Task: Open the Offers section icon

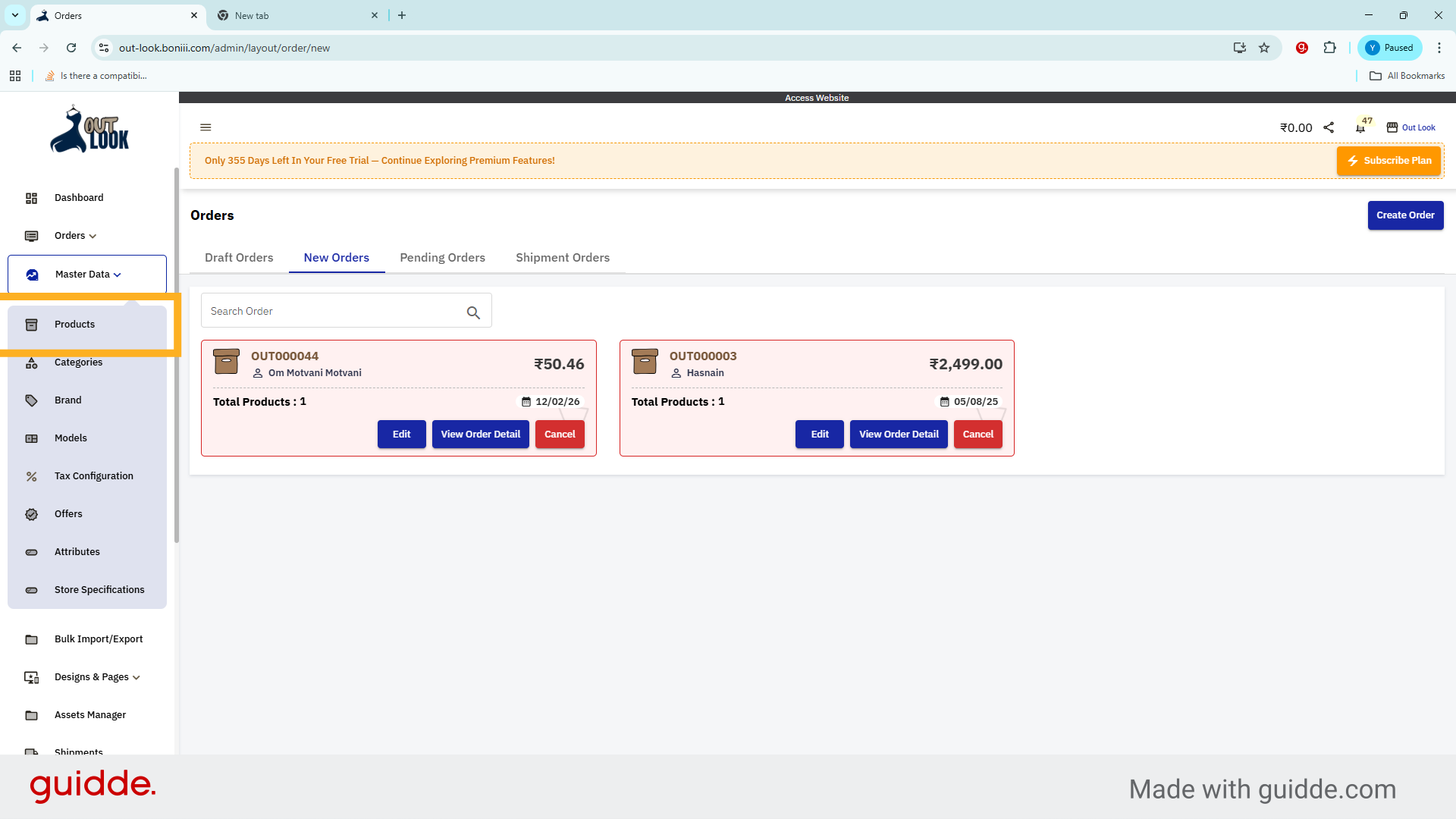Action: coord(31,514)
